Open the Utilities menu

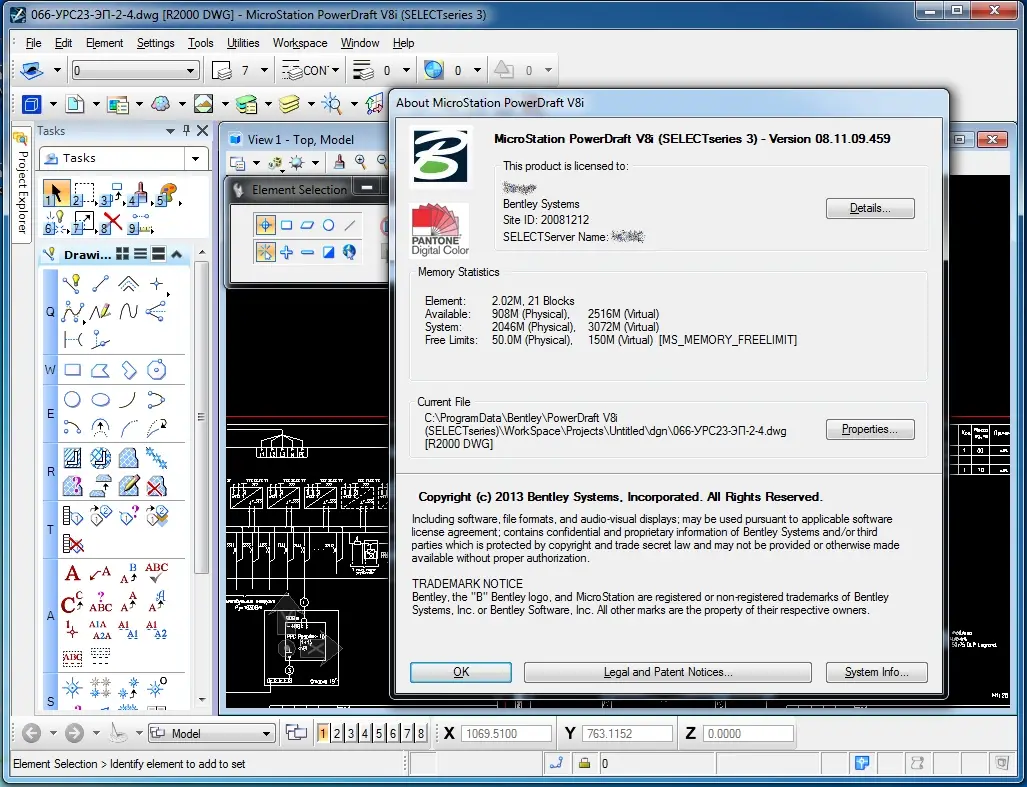pyautogui.click(x=243, y=43)
